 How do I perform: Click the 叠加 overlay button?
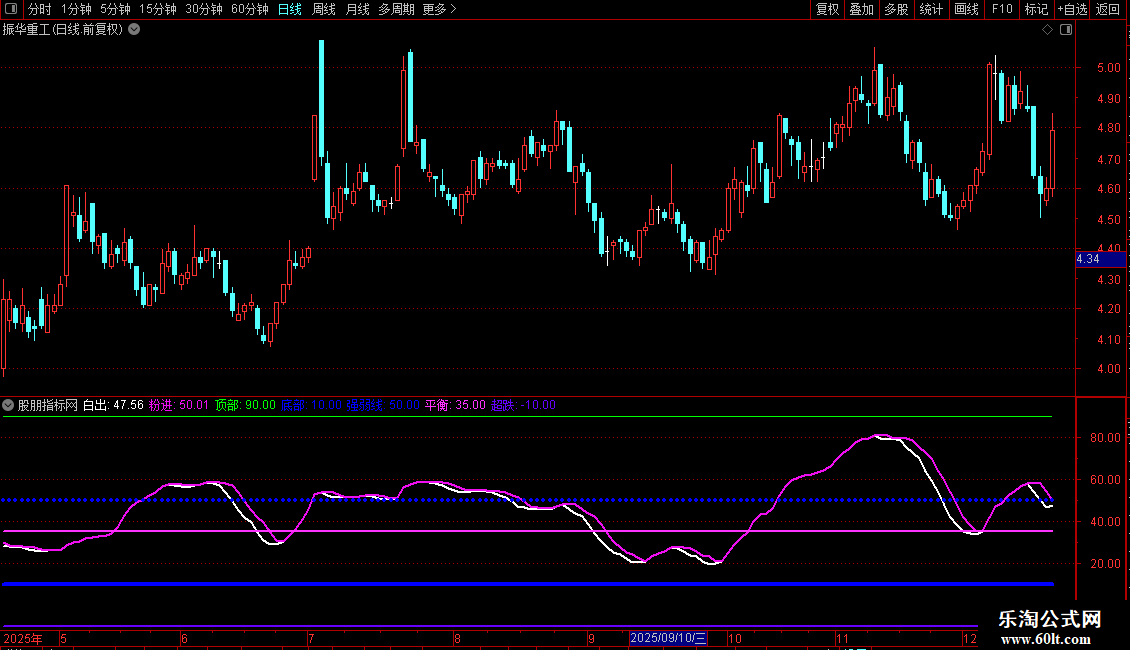[x=861, y=9]
